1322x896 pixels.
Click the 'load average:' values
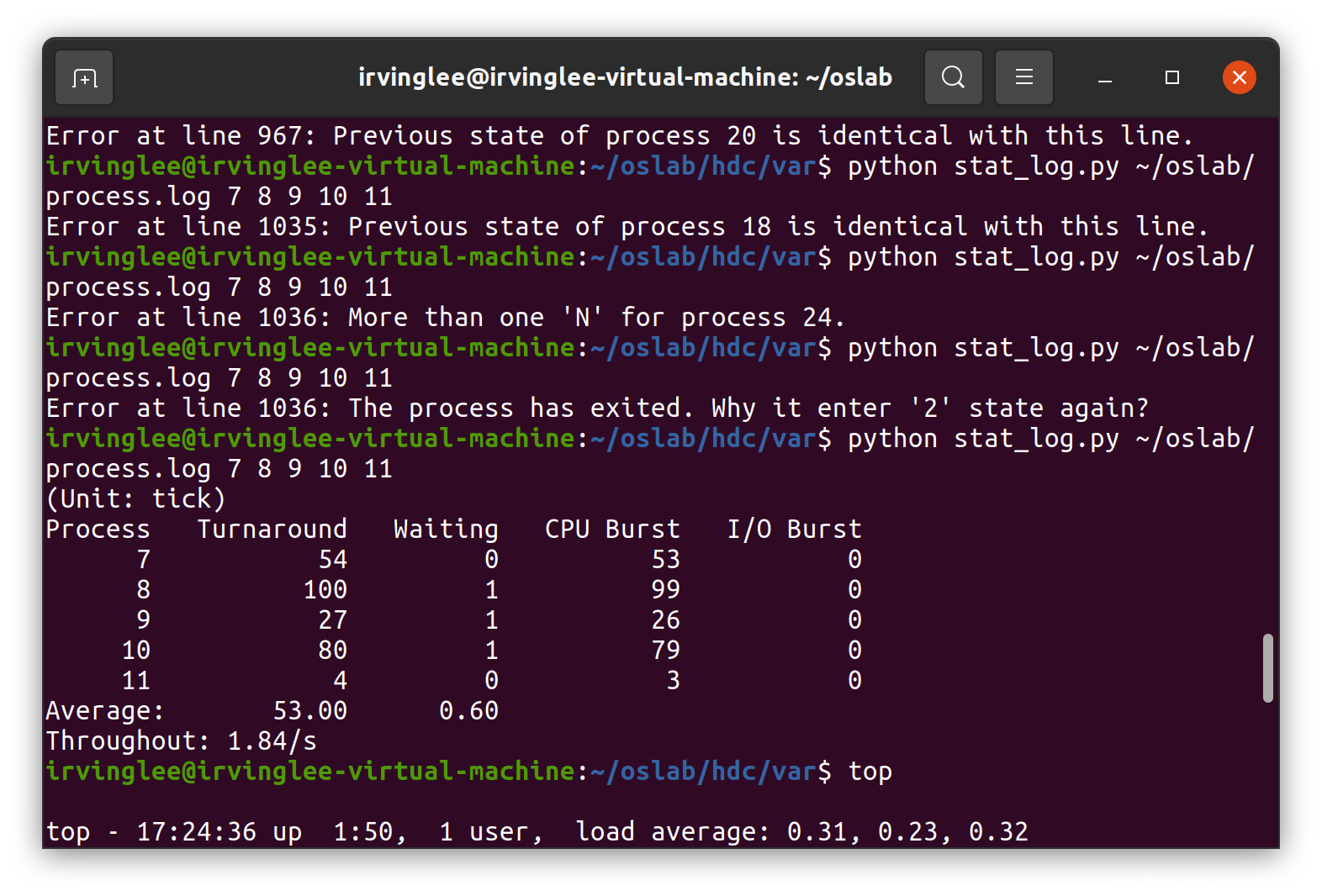(907, 831)
